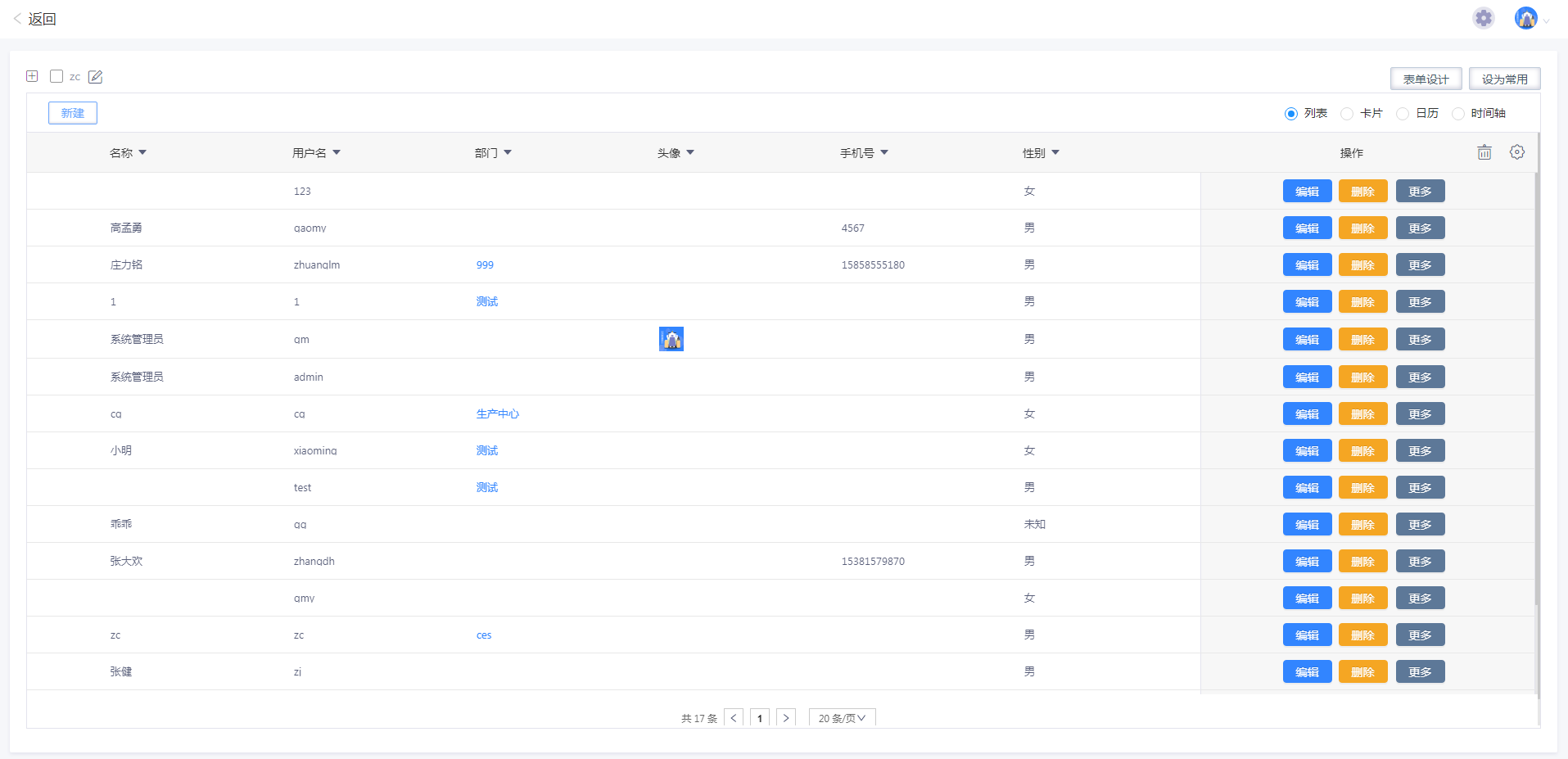The width and height of the screenshot is (1568, 759).
Task: Click 编辑 for the 123 row
Action: [x=1307, y=191]
